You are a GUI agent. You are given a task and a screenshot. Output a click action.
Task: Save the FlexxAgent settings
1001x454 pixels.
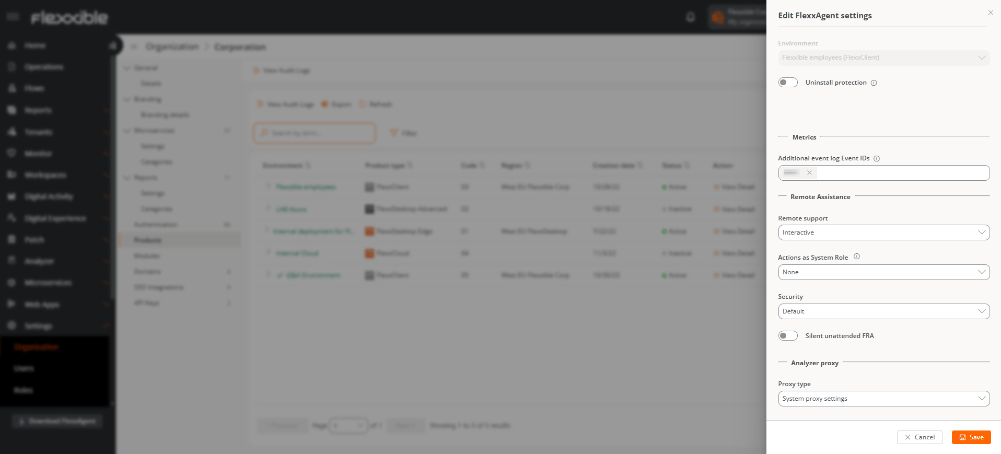971,437
